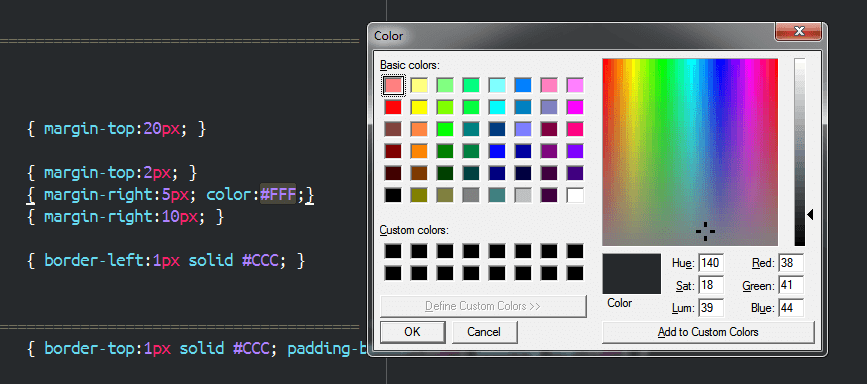Close the Color dialog window
Screen dimensions: 867x384
tap(798, 31)
